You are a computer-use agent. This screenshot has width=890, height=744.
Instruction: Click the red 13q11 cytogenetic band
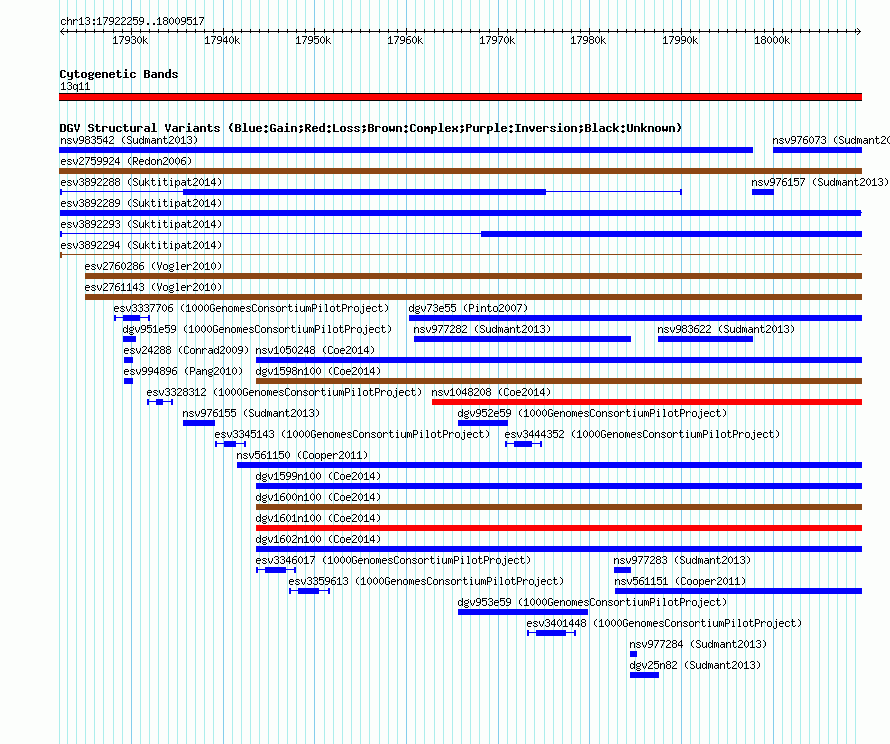460,97
